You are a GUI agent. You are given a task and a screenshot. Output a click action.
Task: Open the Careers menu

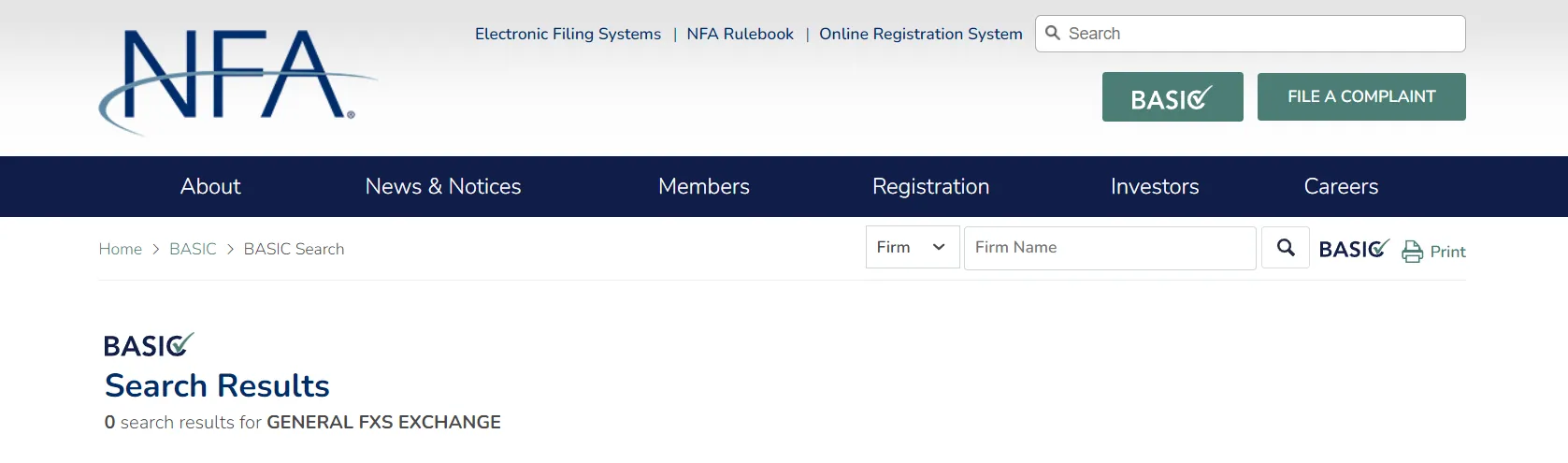click(1341, 186)
